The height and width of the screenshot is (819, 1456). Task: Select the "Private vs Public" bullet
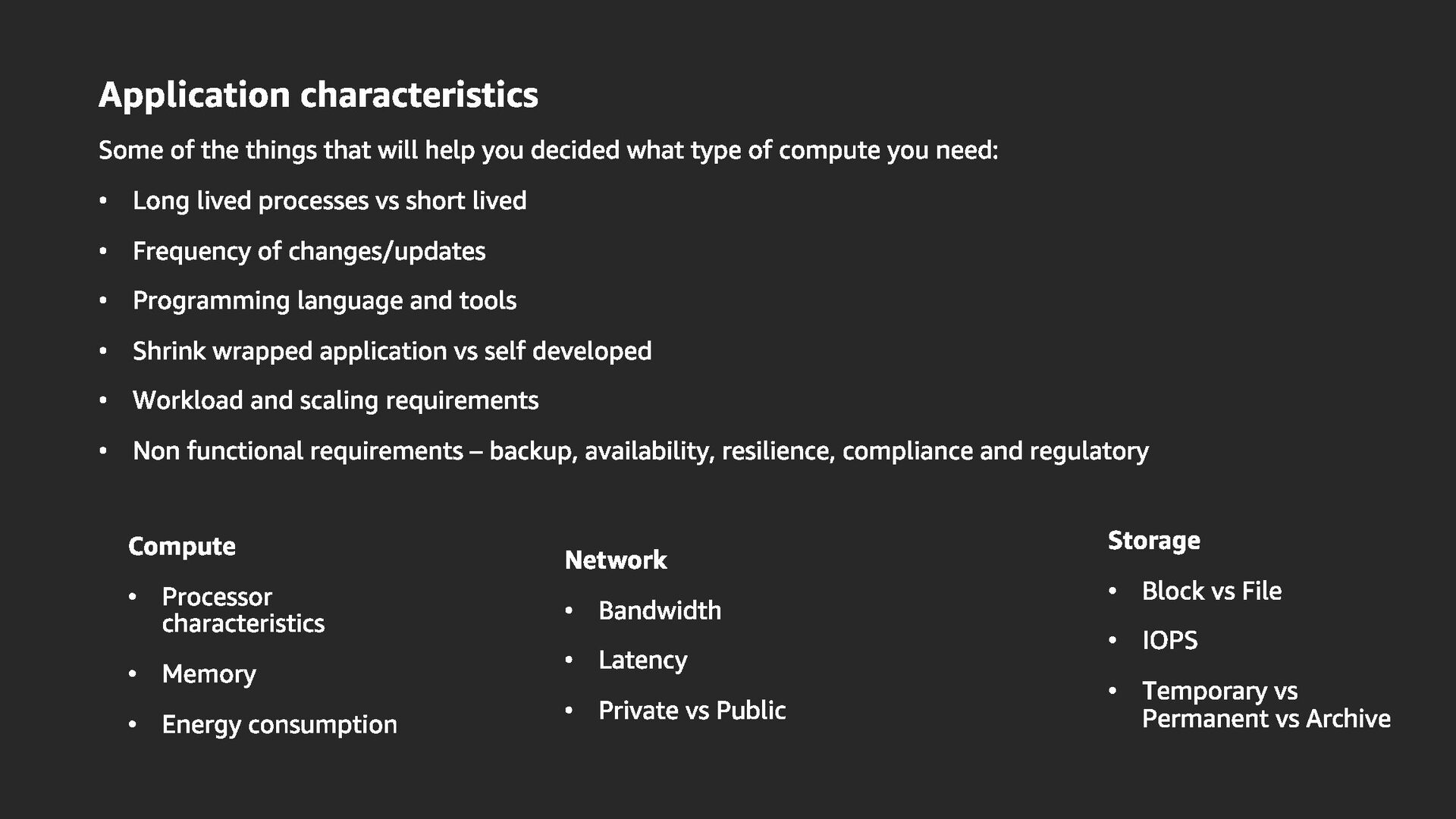pyautogui.click(x=692, y=711)
